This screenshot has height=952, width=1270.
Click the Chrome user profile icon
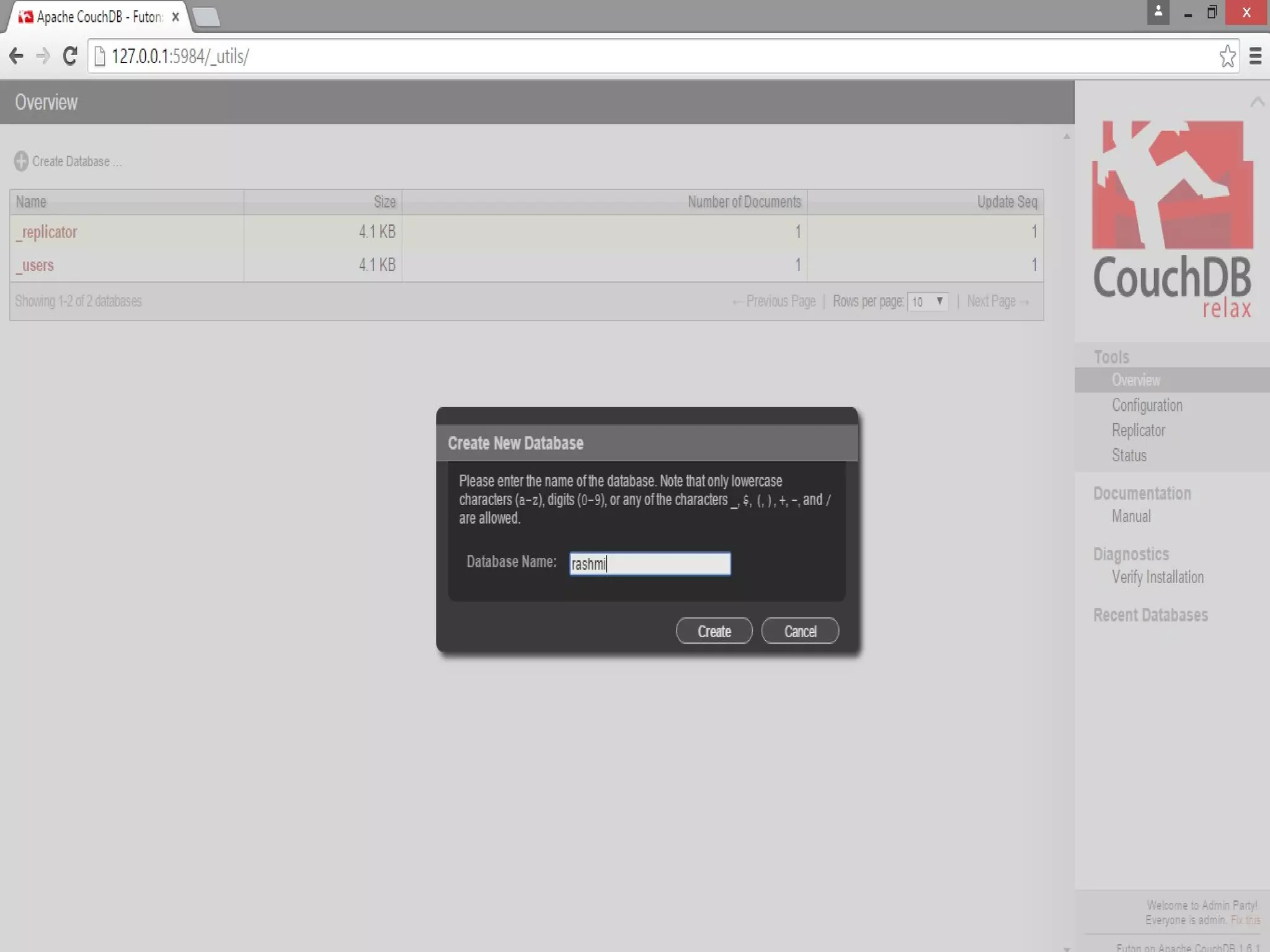pyautogui.click(x=1158, y=12)
